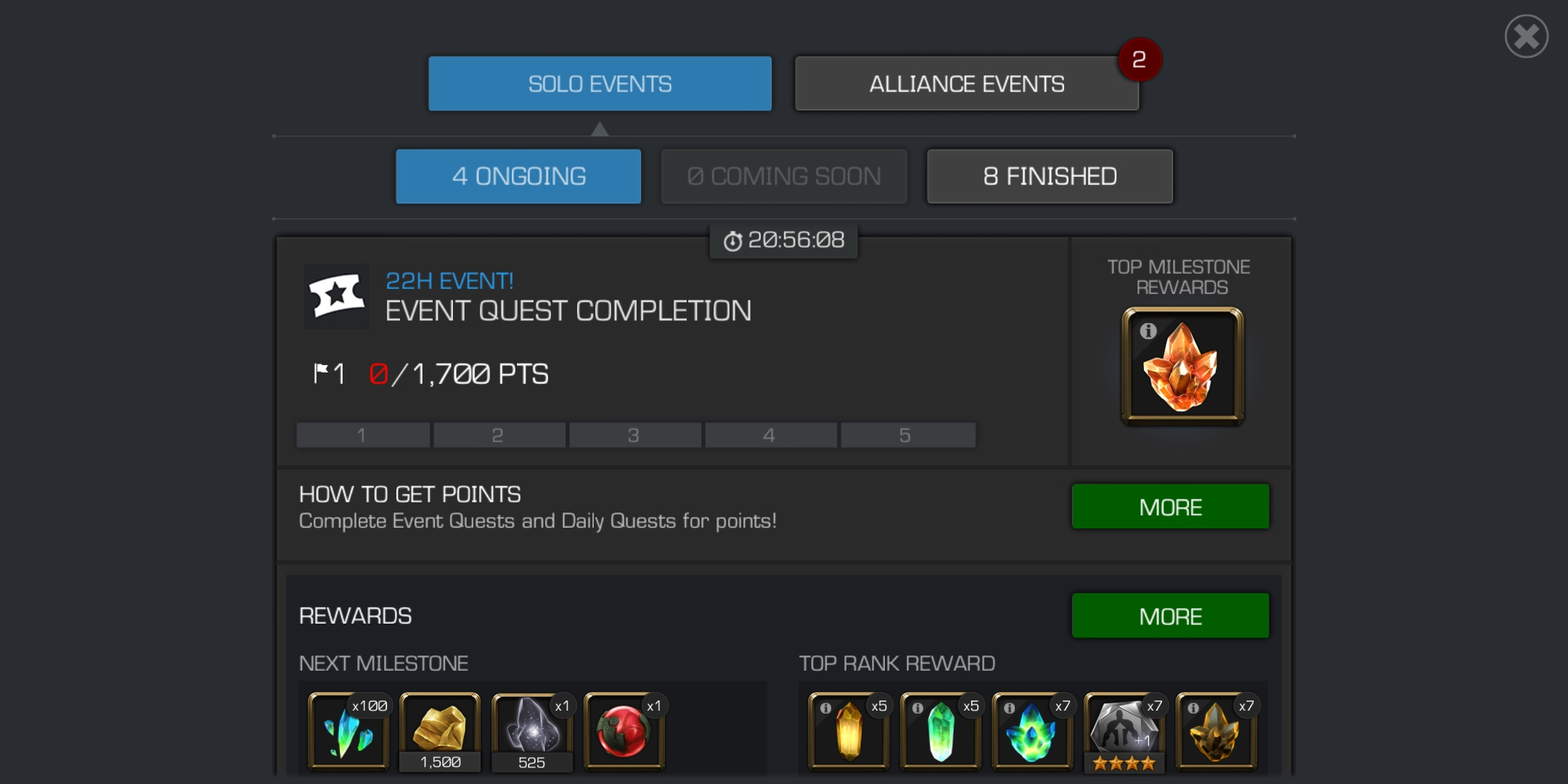
Task: Close the events screen
Action: (x=1526, y=36)
